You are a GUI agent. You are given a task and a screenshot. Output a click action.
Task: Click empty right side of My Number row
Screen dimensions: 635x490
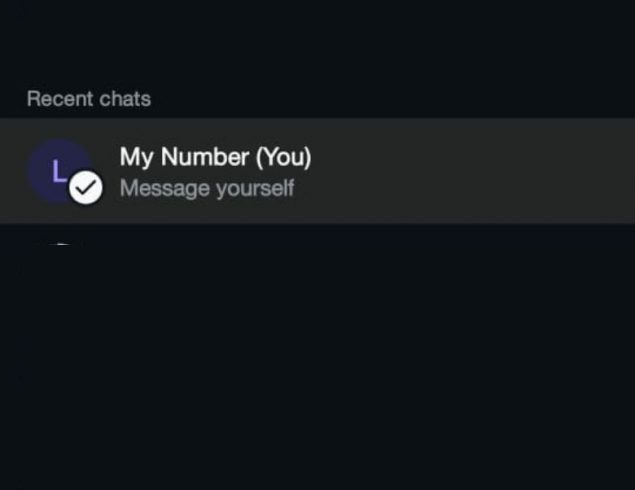click(x=500, y=171)
